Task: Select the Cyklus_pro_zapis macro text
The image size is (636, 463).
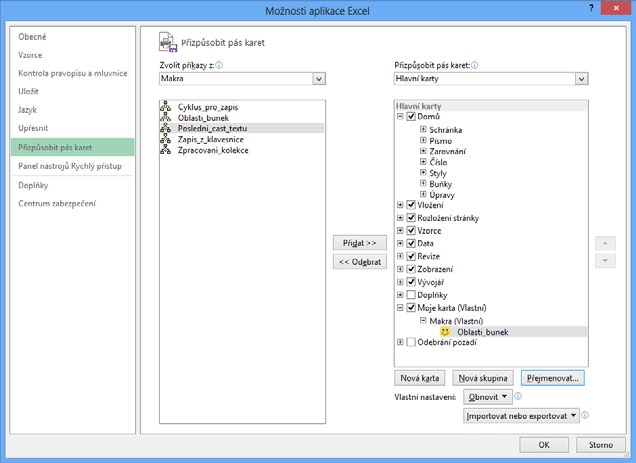Action: (208, 107)
